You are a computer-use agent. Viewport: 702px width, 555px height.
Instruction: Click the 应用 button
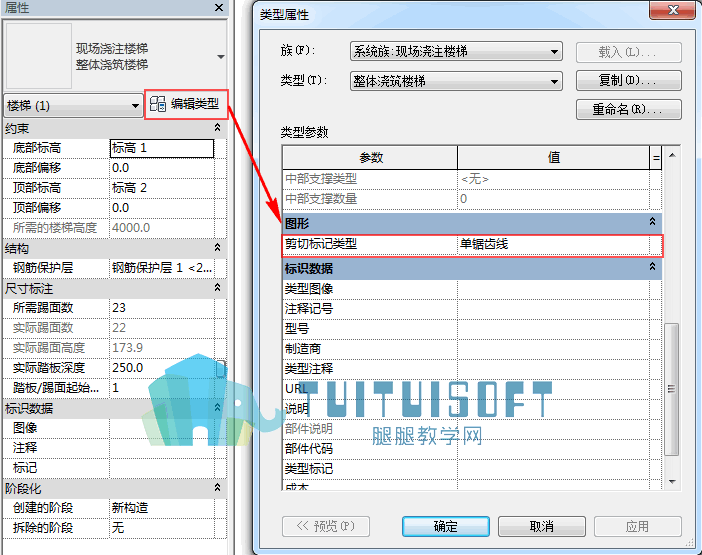coord(638,526)
